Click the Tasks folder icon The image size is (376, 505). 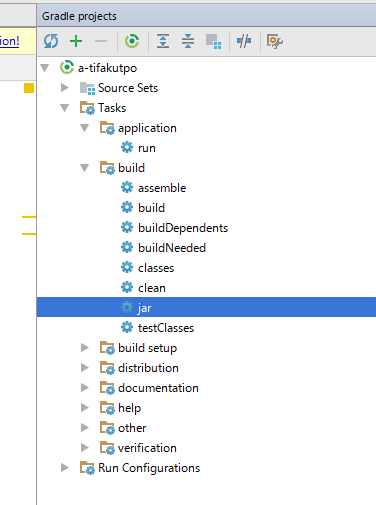coord(87,108)
